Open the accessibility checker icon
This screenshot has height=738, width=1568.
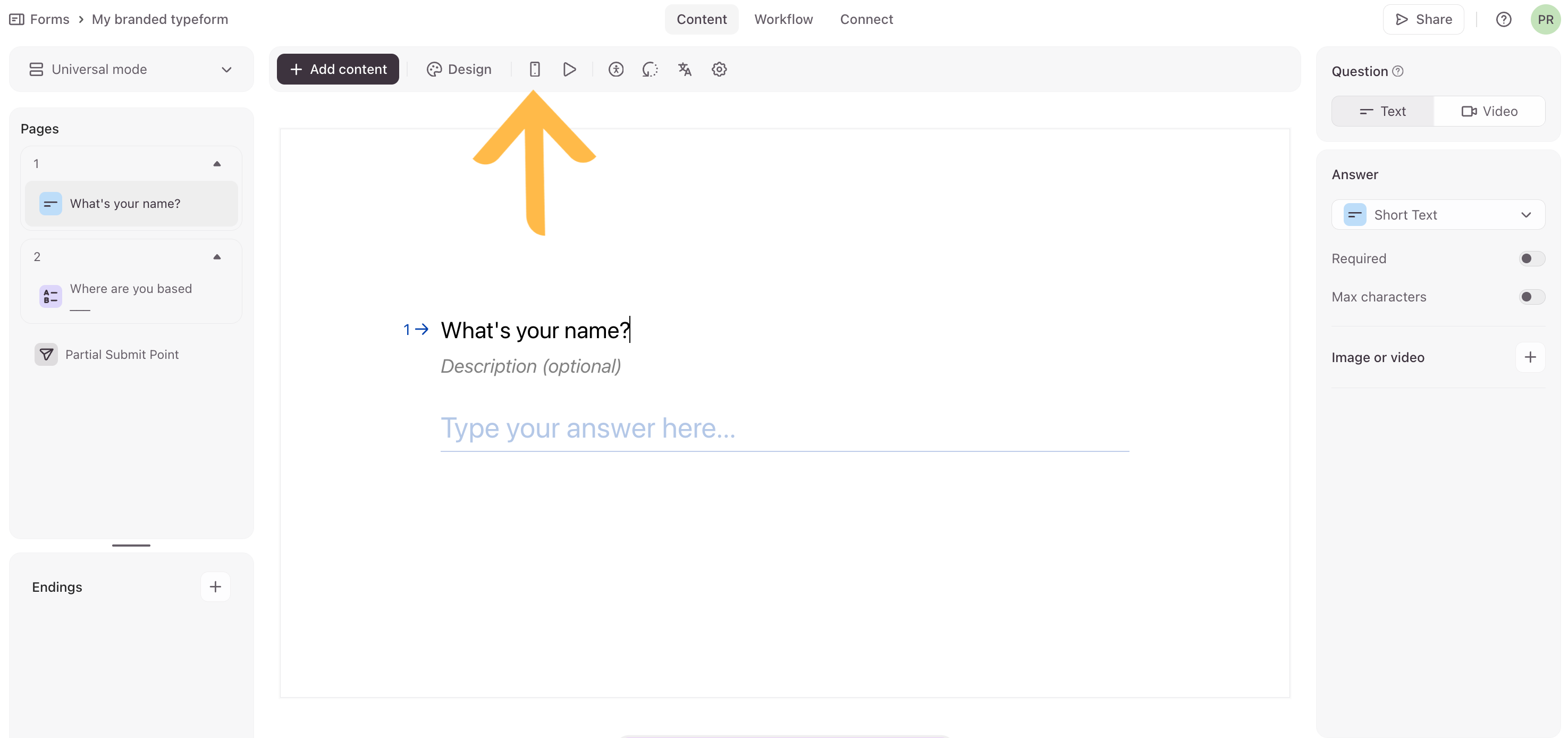pyautogui.click(x=616, y=70)
